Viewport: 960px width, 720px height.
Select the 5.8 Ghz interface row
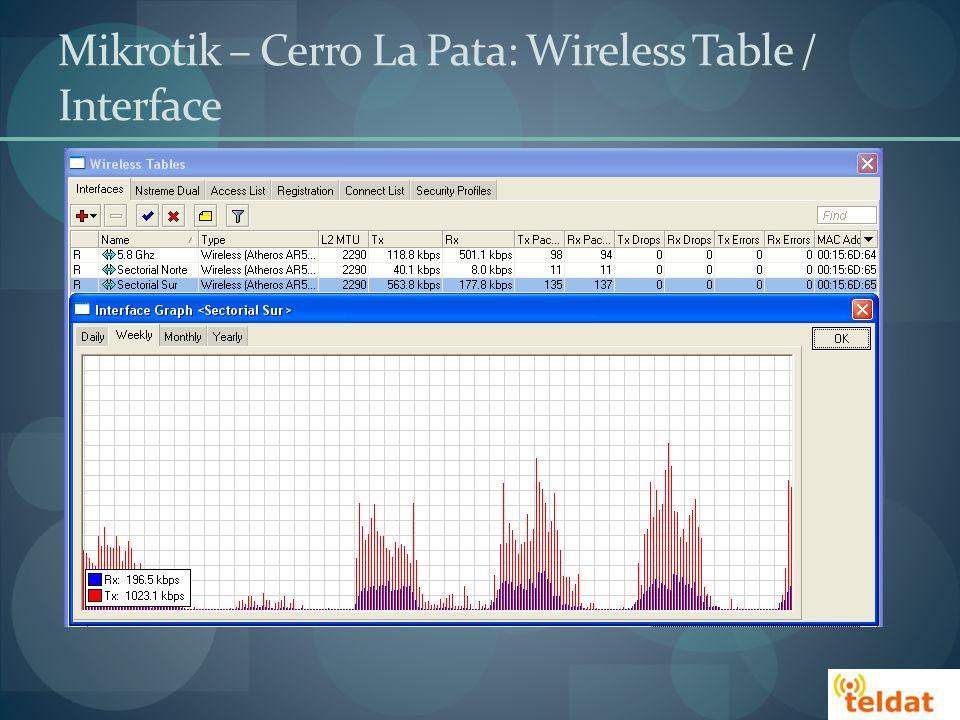pos(474,255)
